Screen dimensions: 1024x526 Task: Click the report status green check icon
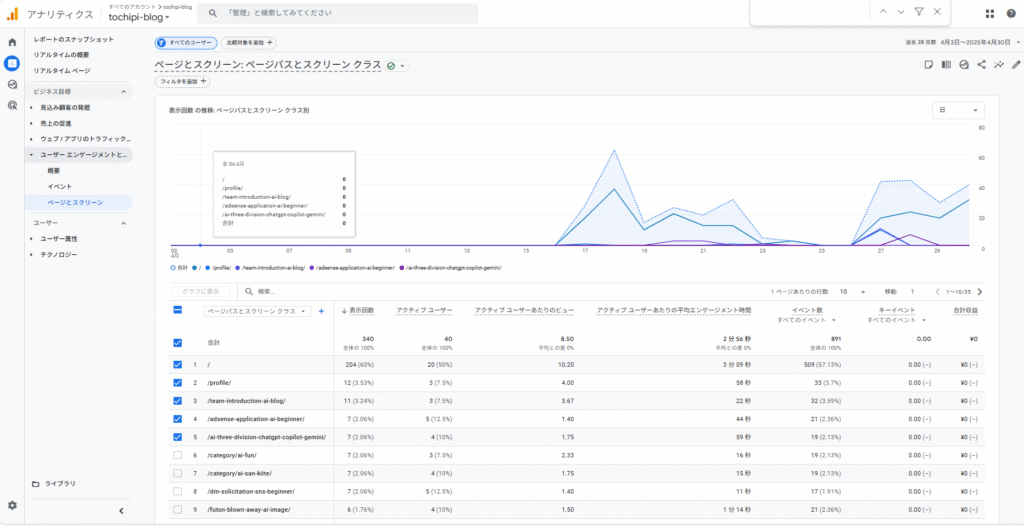point(391,66)
